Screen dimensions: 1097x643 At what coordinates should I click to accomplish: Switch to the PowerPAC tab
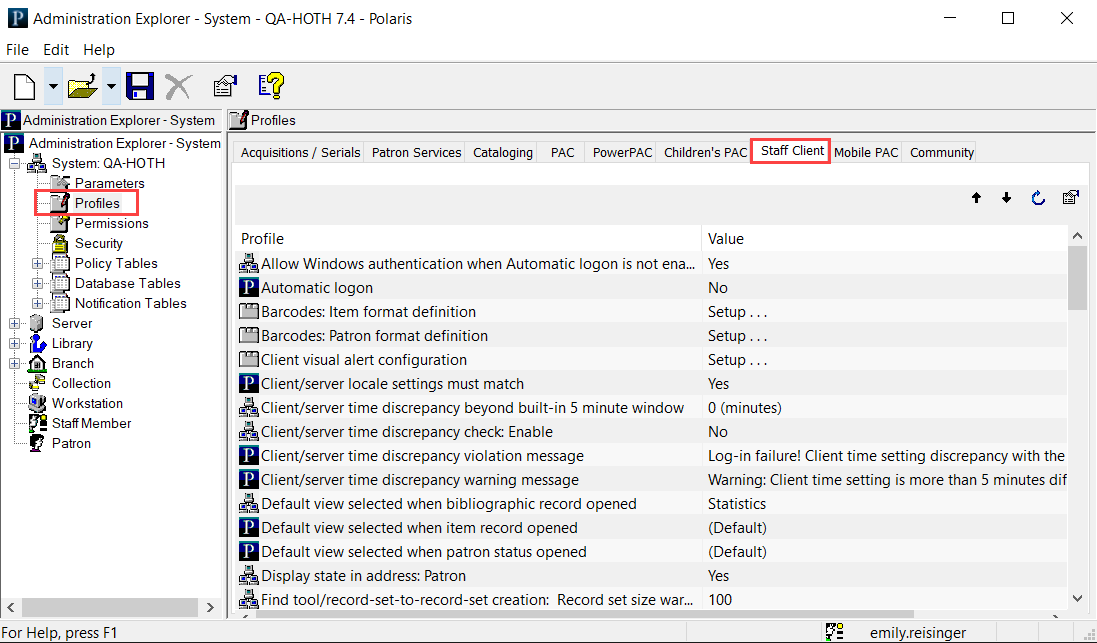tap(622, 153)
